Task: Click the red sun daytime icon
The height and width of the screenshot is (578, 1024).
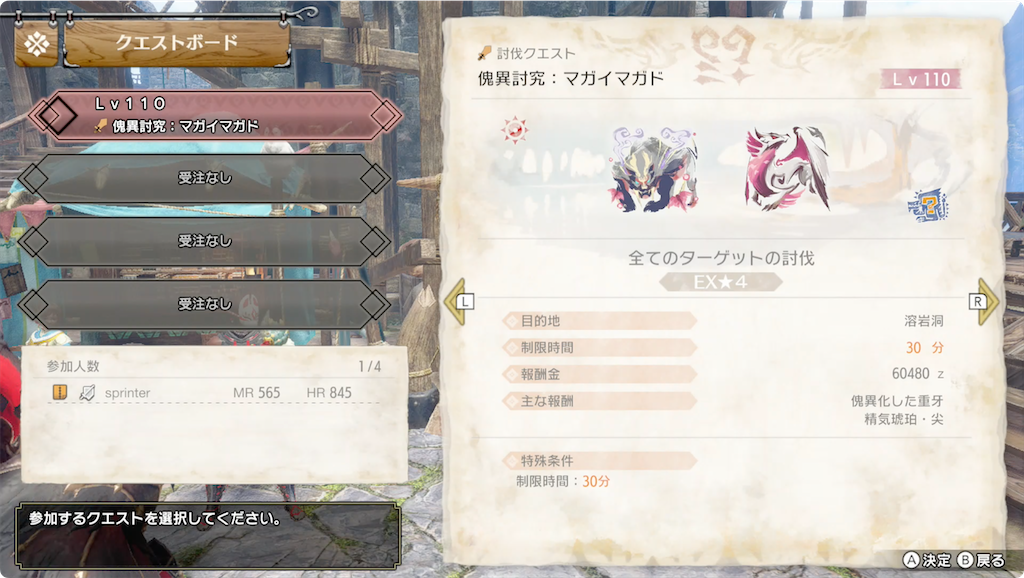Action: [x=515, y=130]
